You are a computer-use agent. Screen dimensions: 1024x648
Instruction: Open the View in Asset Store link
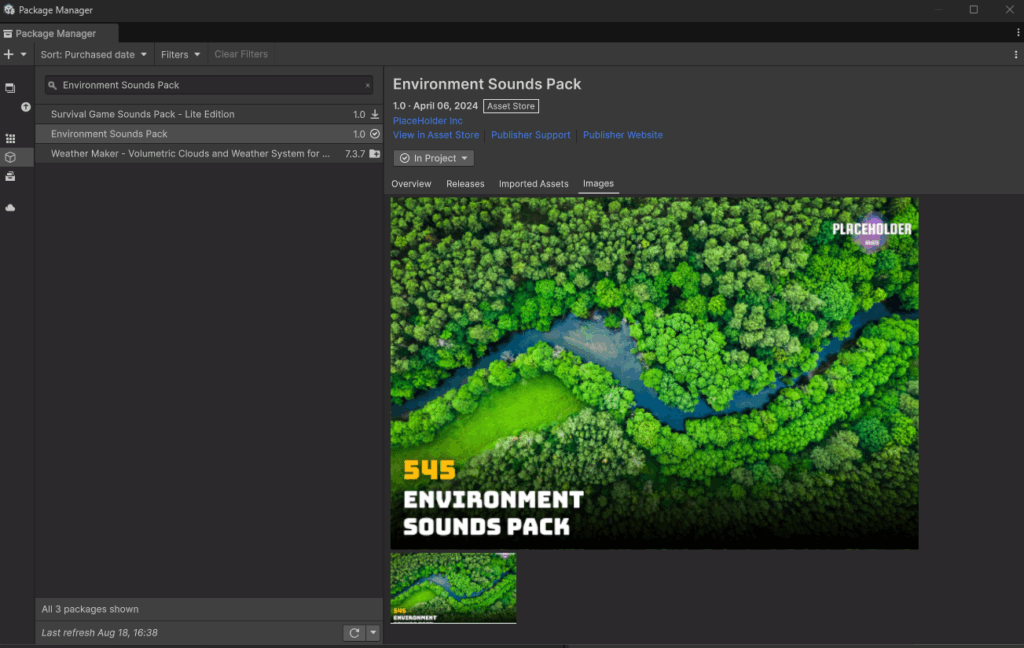(436, 135)
